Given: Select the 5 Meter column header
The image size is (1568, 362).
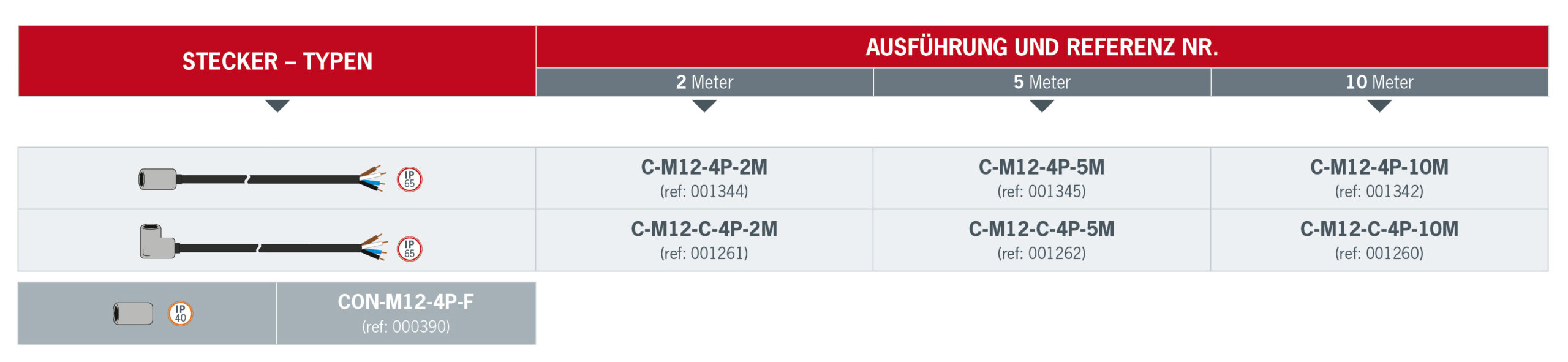Looking at the screenshot, I should coord(1042,82).
